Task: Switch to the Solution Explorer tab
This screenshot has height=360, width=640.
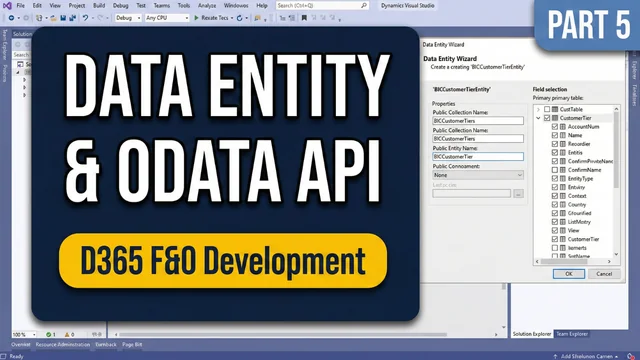Action: click(x=532, y=334)
